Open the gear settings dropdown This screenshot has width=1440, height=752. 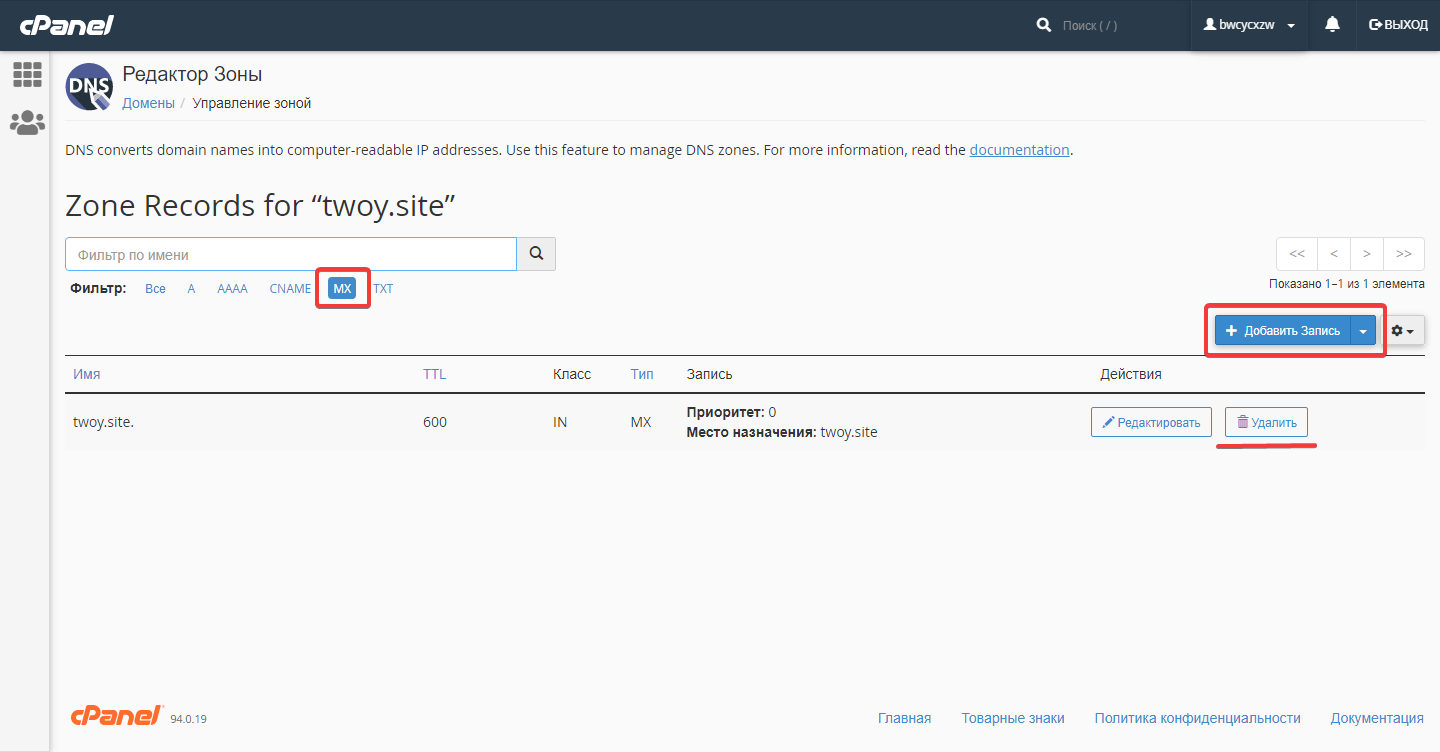(1404, 330)
